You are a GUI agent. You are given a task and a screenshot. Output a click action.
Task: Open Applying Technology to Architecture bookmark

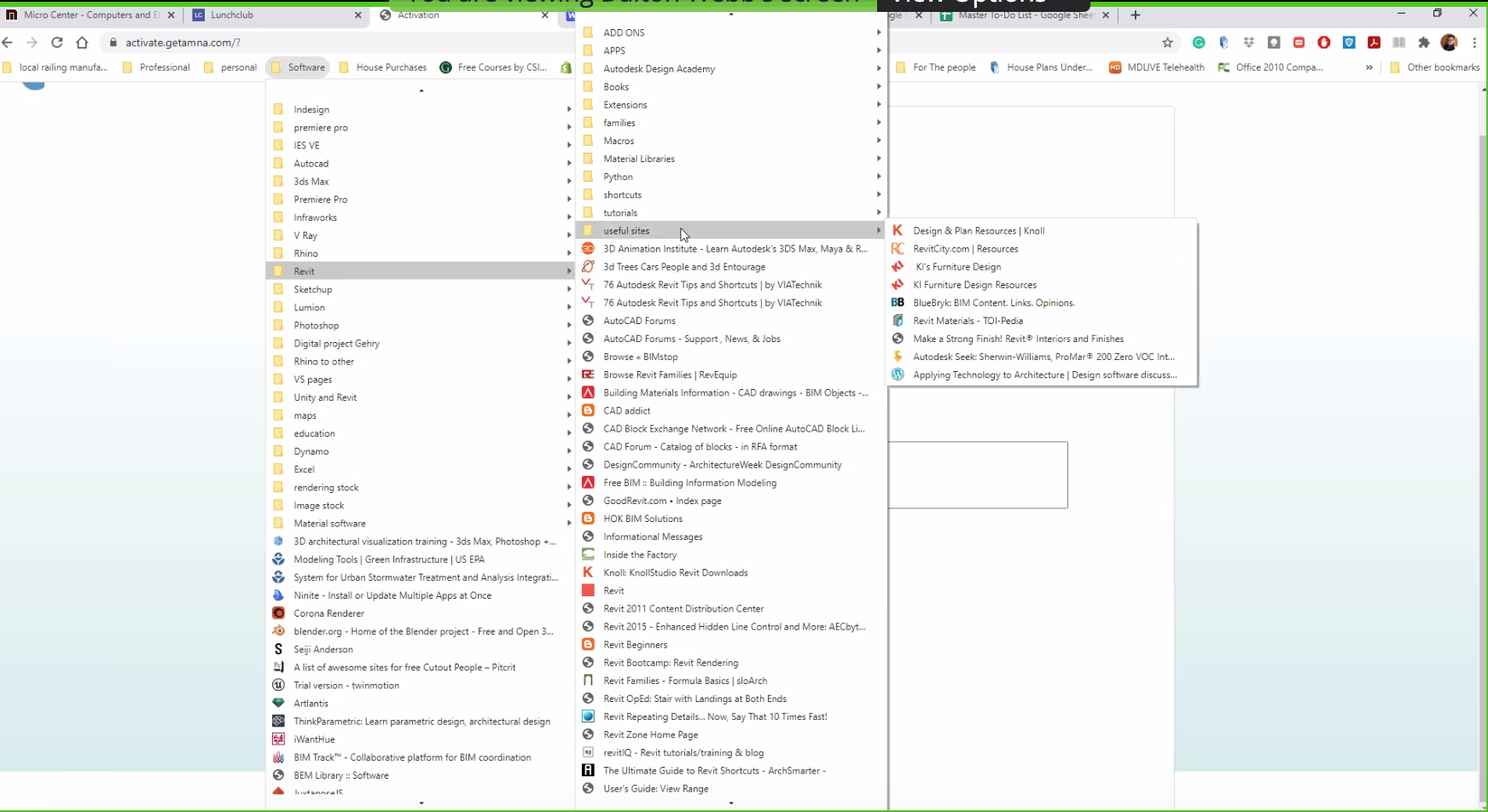1043,374
